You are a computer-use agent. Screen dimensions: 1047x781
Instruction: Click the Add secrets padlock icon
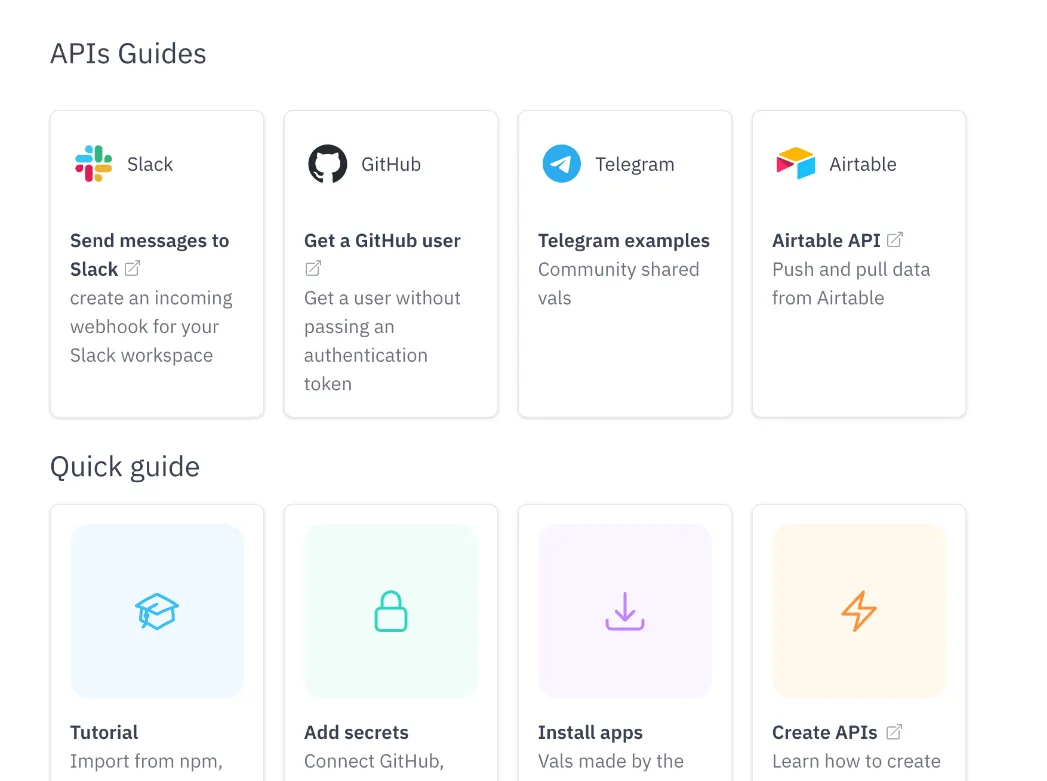pos(391,611)
